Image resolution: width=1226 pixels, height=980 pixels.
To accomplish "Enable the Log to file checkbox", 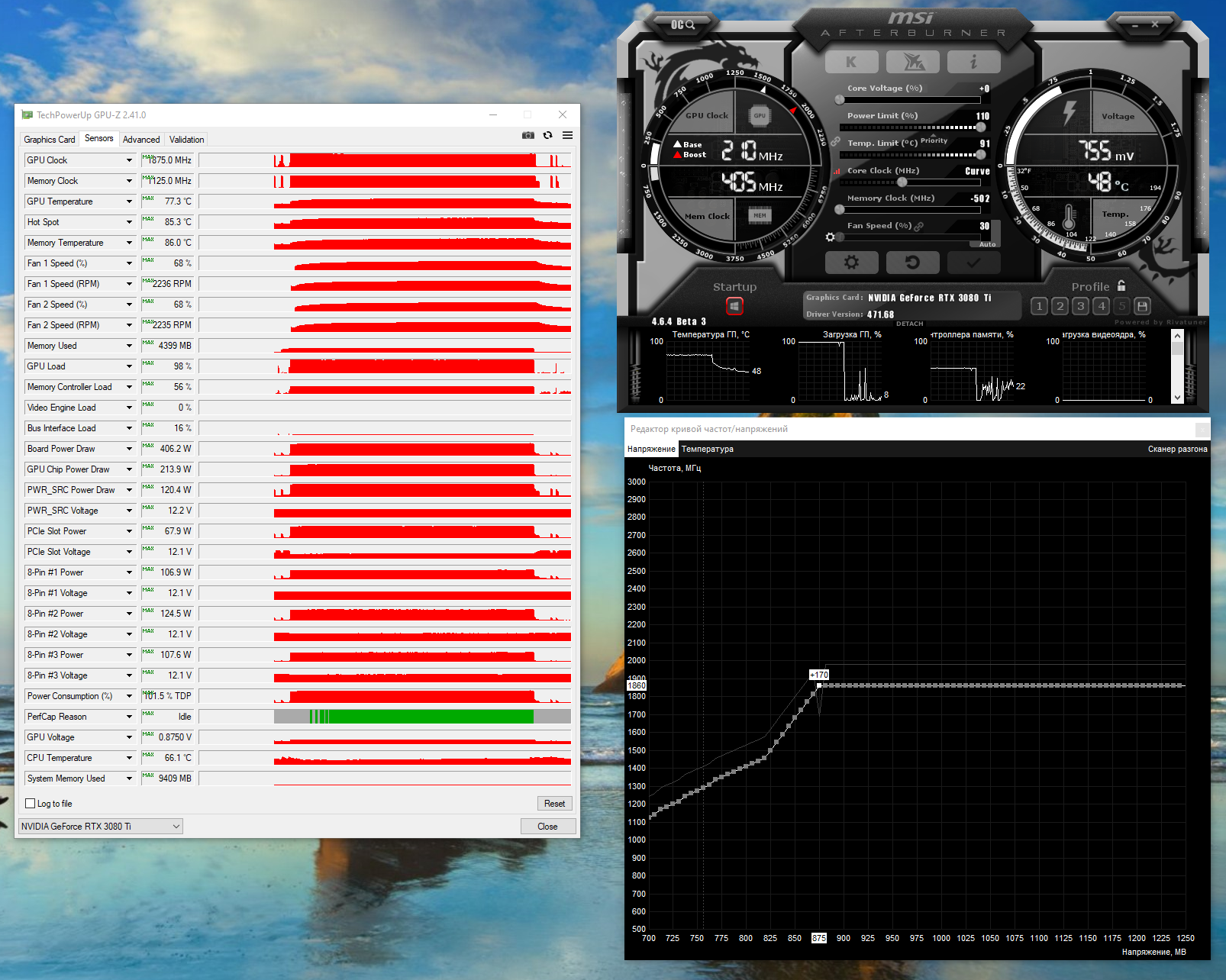I will (31, 804).
